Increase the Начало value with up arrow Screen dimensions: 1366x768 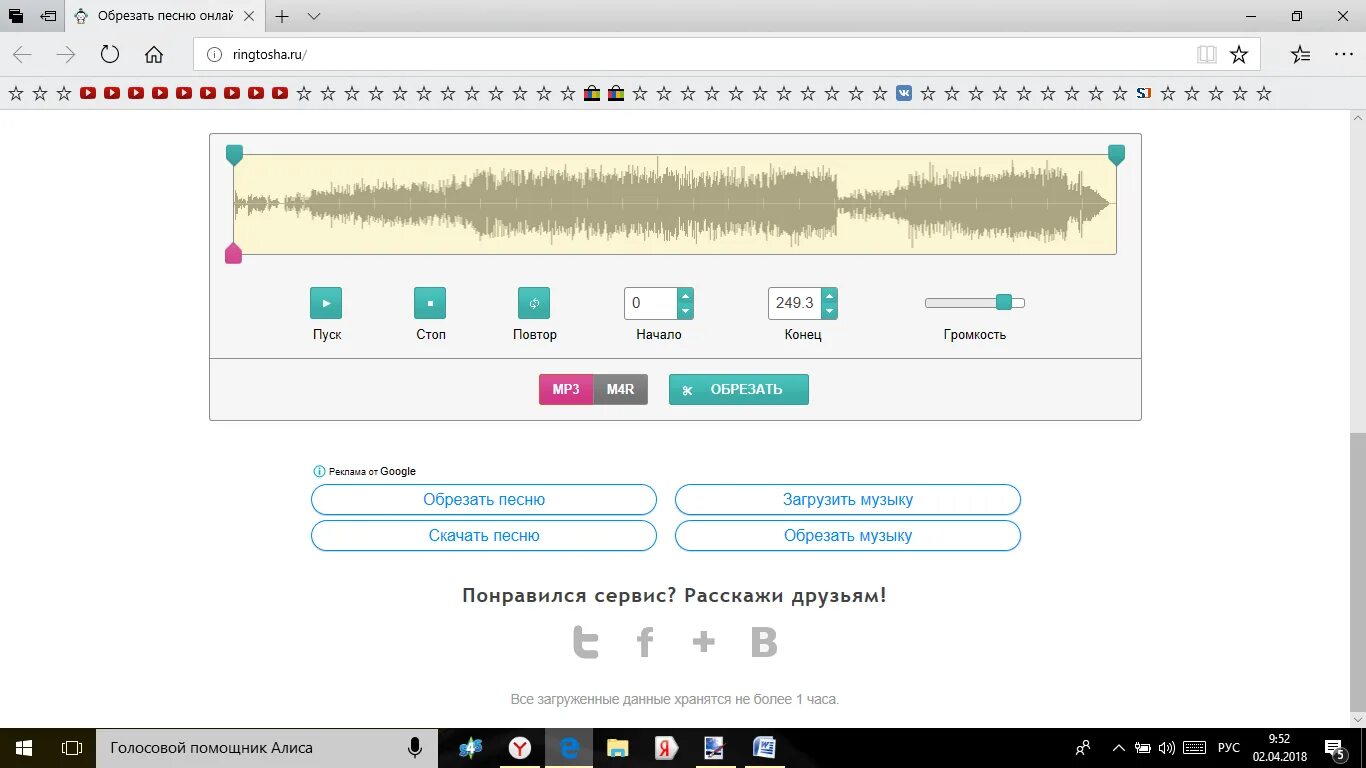click(685, 296)
